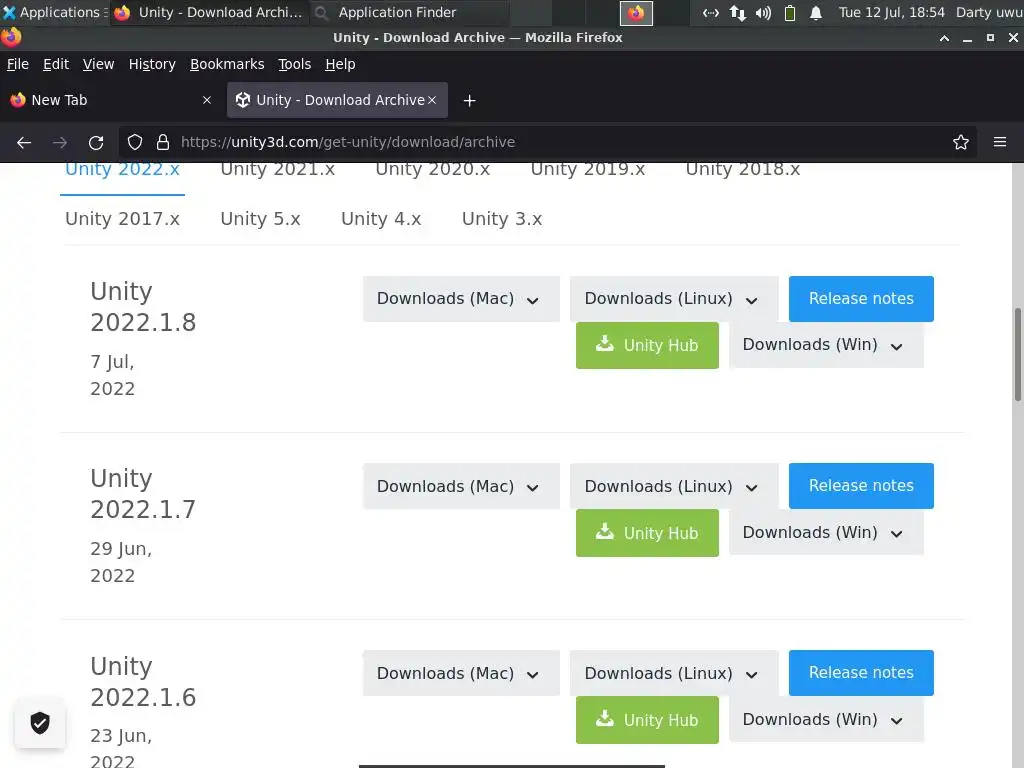Click Unity Hub button for Unity 2022.1.6
The width and height of the screenshot is (1024, 768).
(647, 720)
